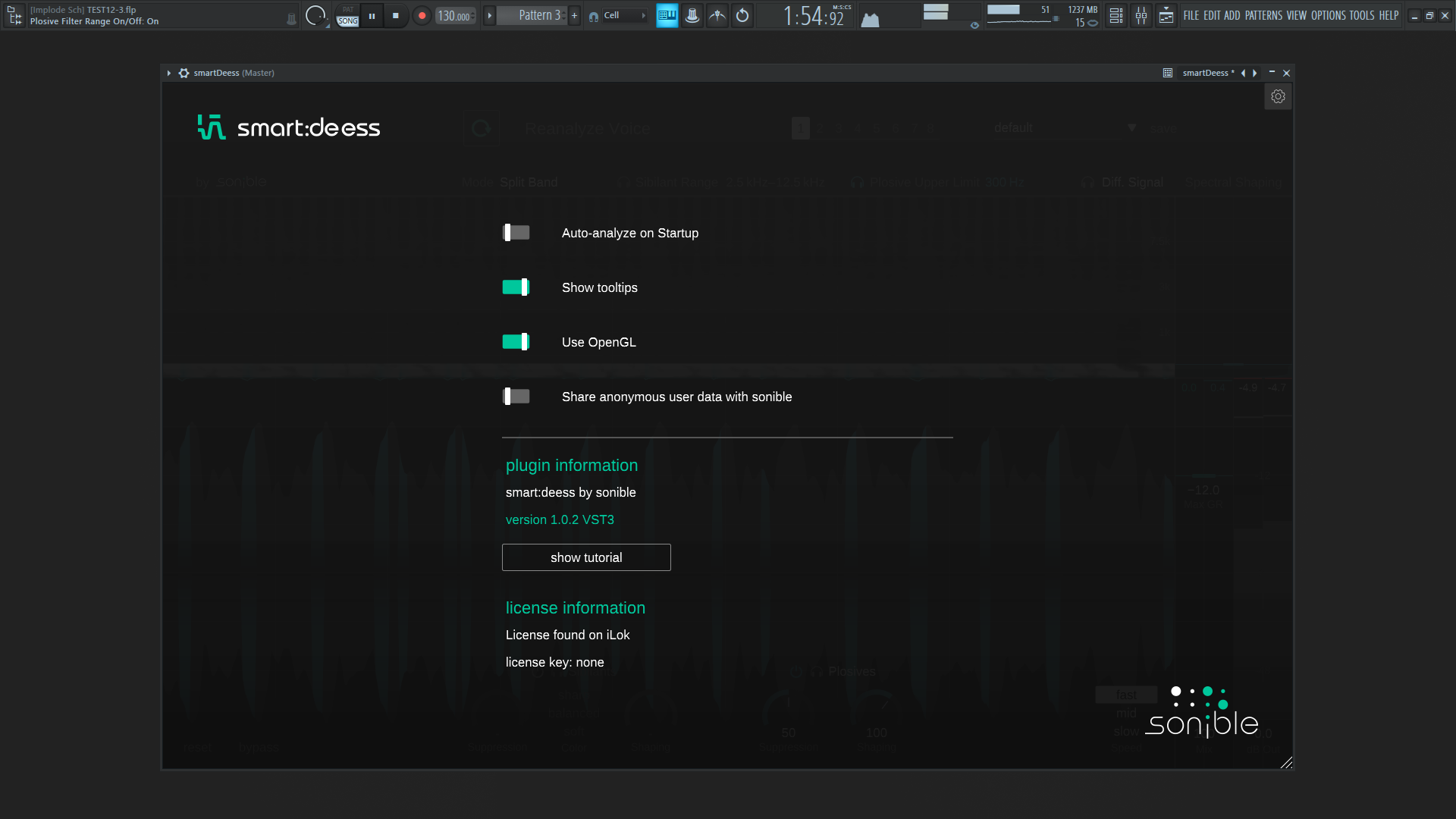Screen dimensions: 1456x819
Task: Click the round knob left of PAT/SONG
Action: tap(315, 15)
